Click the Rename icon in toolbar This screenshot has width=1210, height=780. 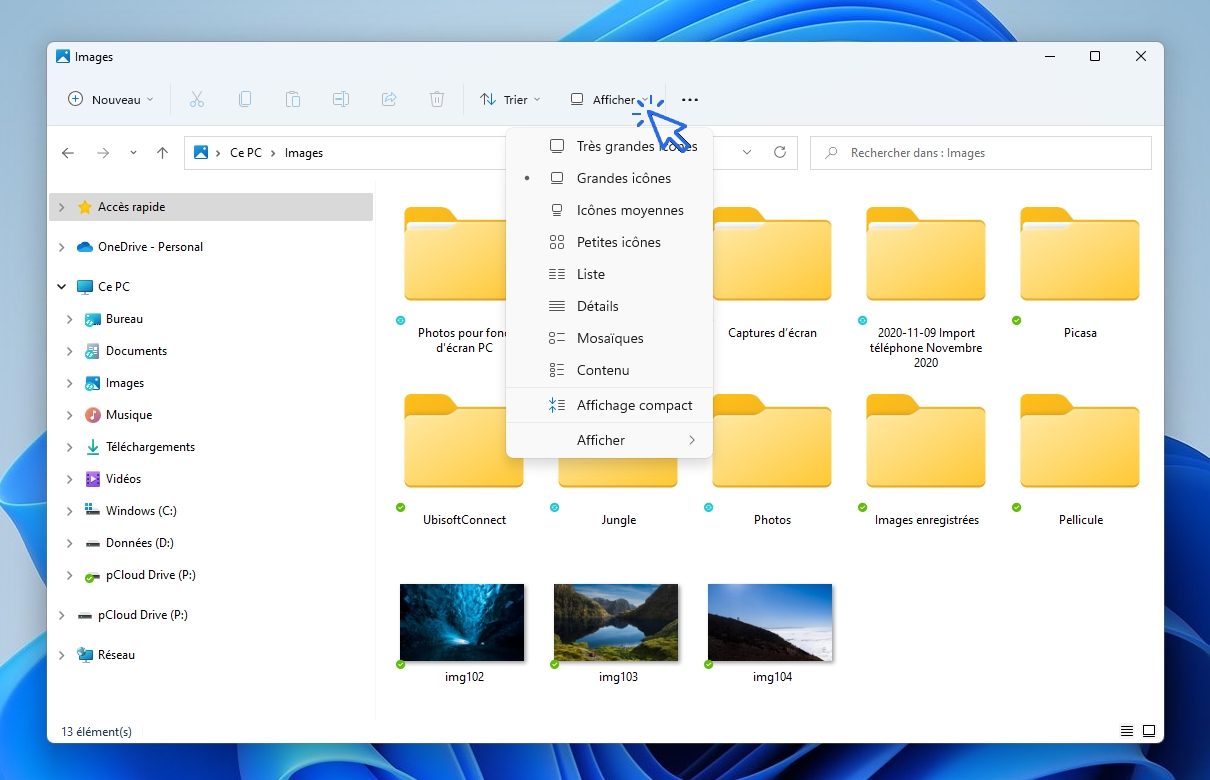click(x=341, y=99)
